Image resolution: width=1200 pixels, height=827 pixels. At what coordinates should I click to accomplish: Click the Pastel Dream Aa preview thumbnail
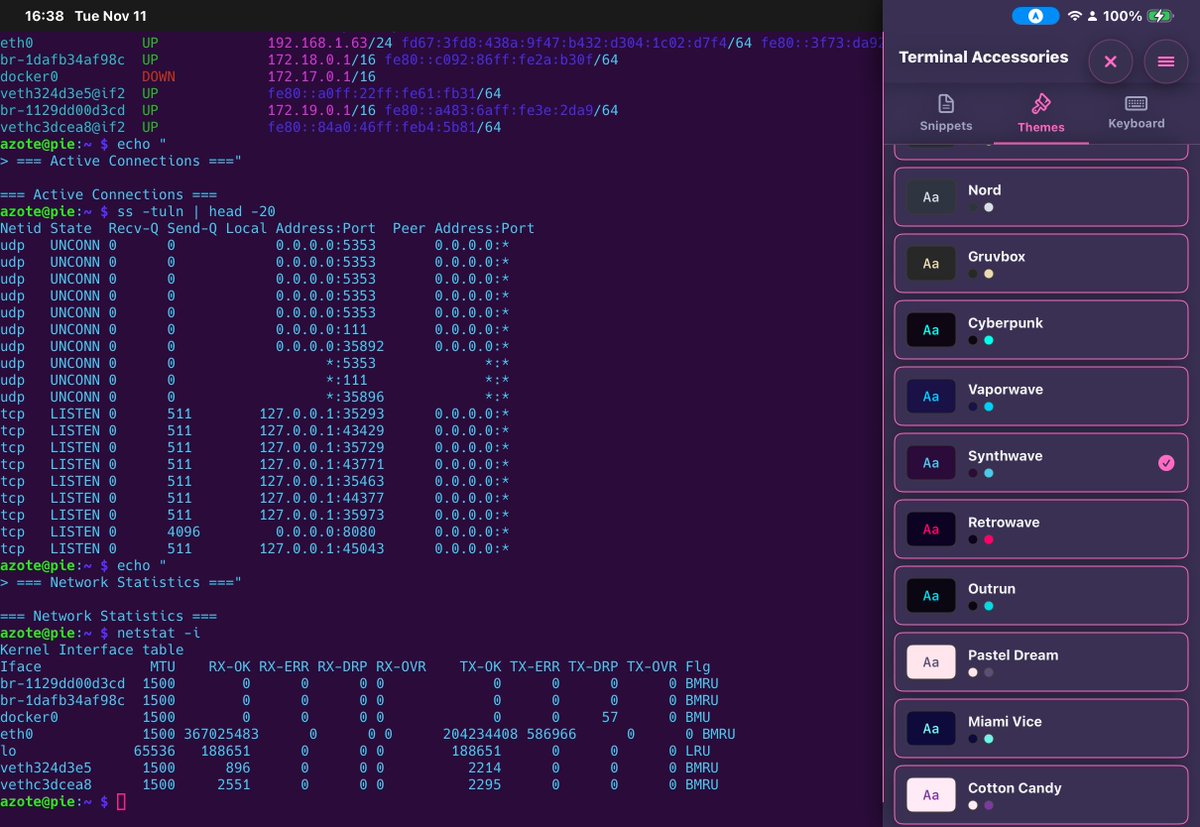[931, 662]
